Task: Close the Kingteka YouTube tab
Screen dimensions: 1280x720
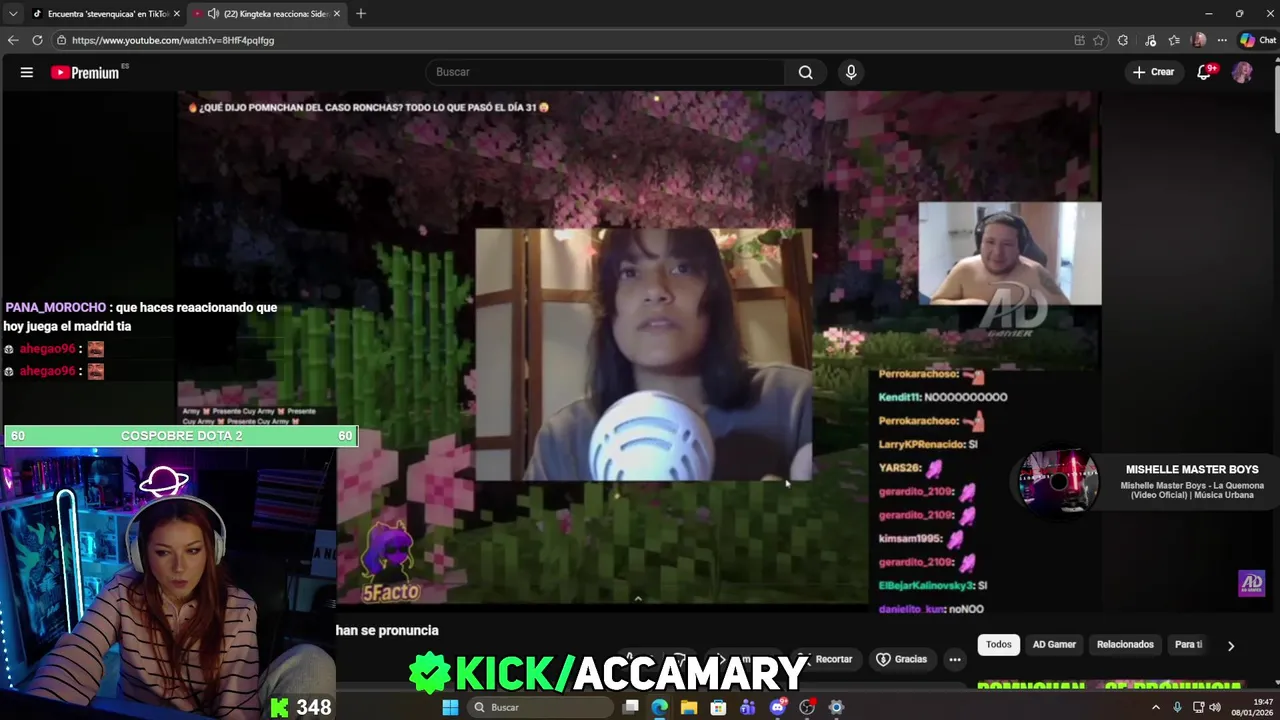Action: click(337, 14)
